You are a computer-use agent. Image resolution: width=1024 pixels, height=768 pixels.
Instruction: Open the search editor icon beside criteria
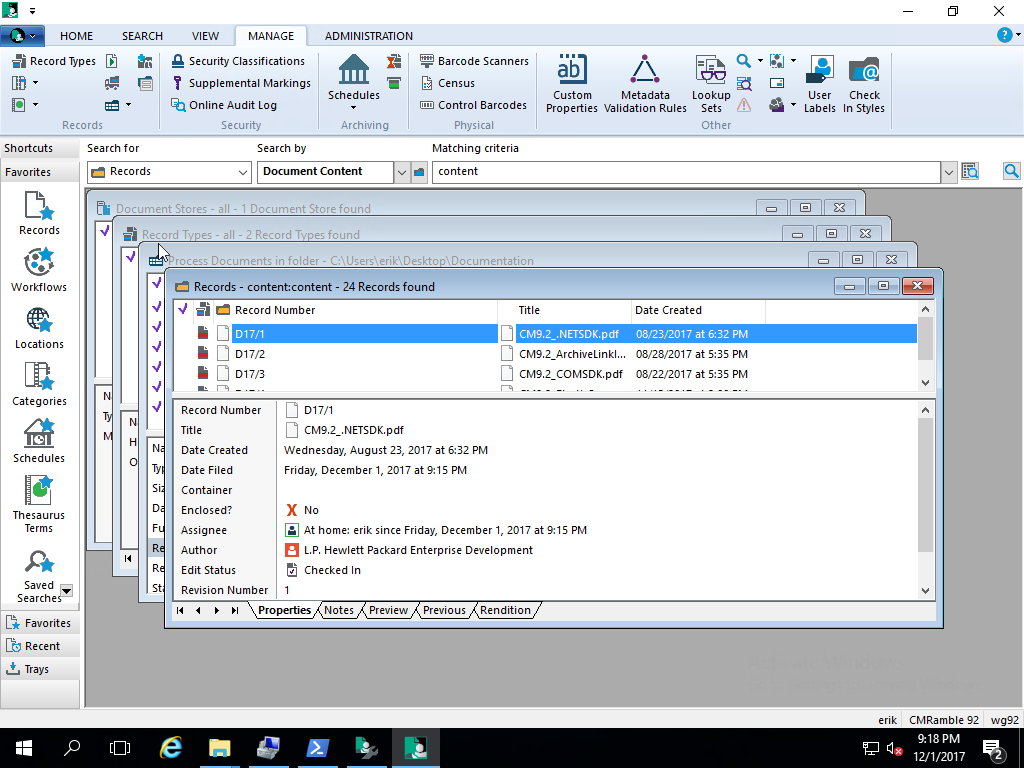[970, 172]
